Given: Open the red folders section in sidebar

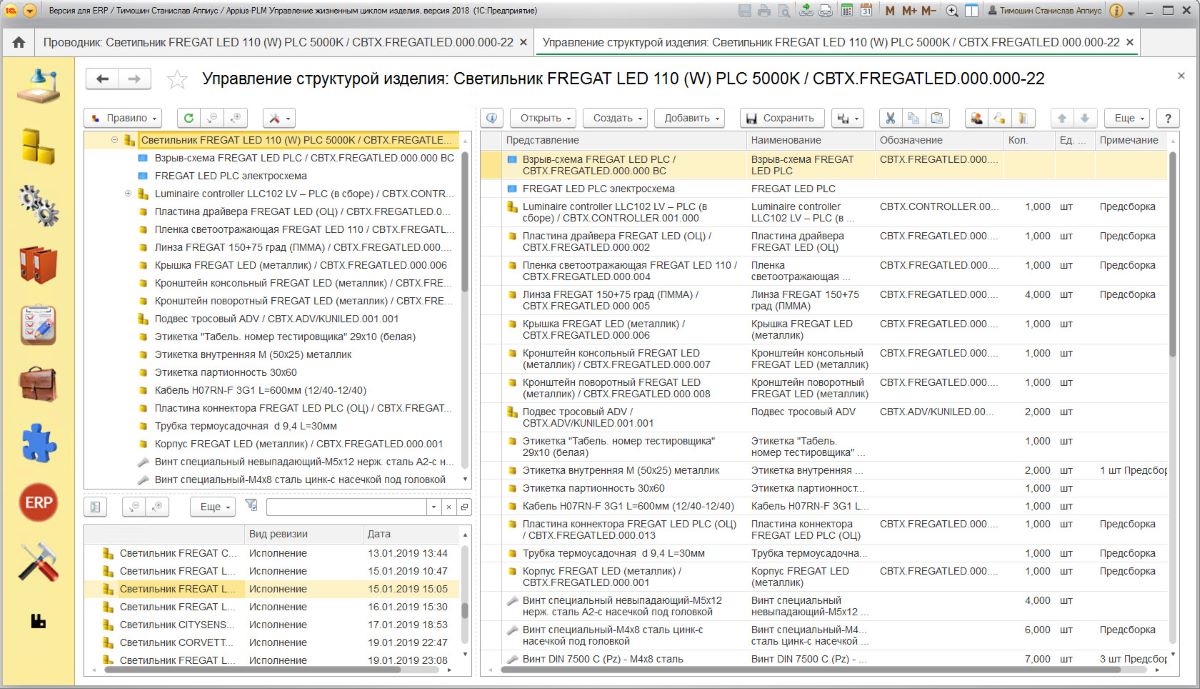Looking at the screenshot, I should coord(38,264).
